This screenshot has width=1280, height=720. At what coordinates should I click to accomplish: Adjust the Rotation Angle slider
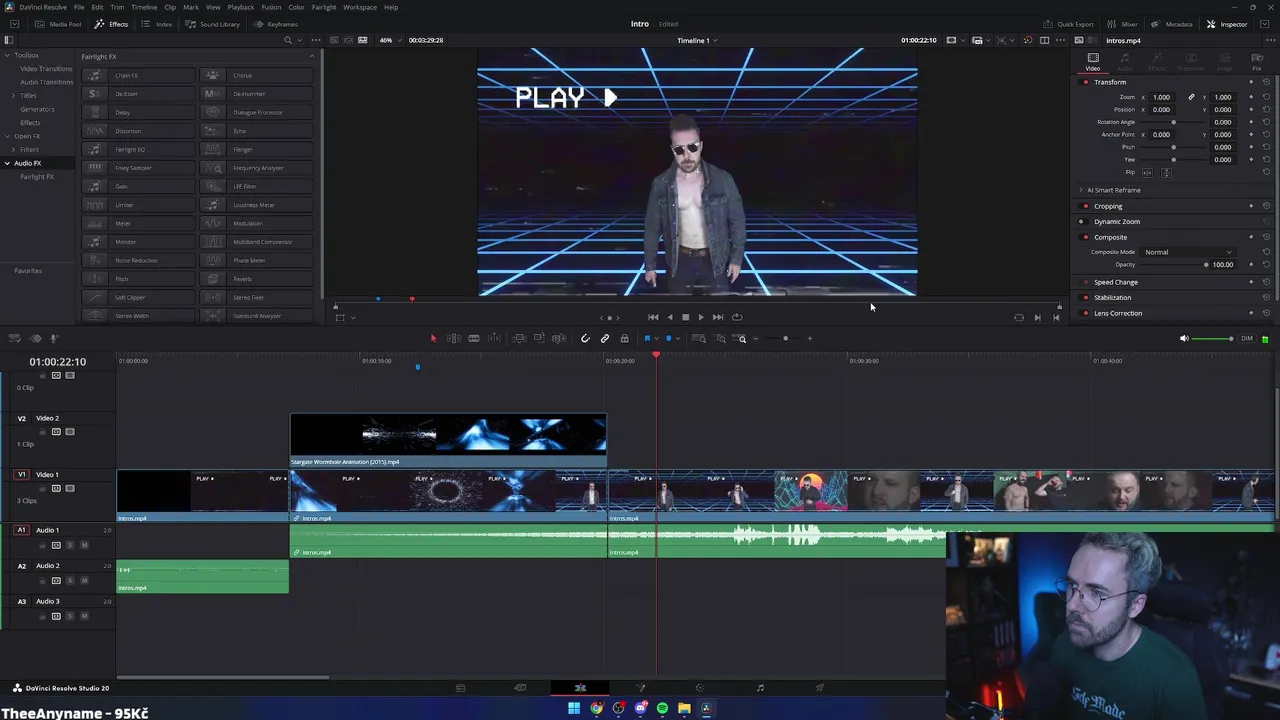click(x=1173, y=122)
